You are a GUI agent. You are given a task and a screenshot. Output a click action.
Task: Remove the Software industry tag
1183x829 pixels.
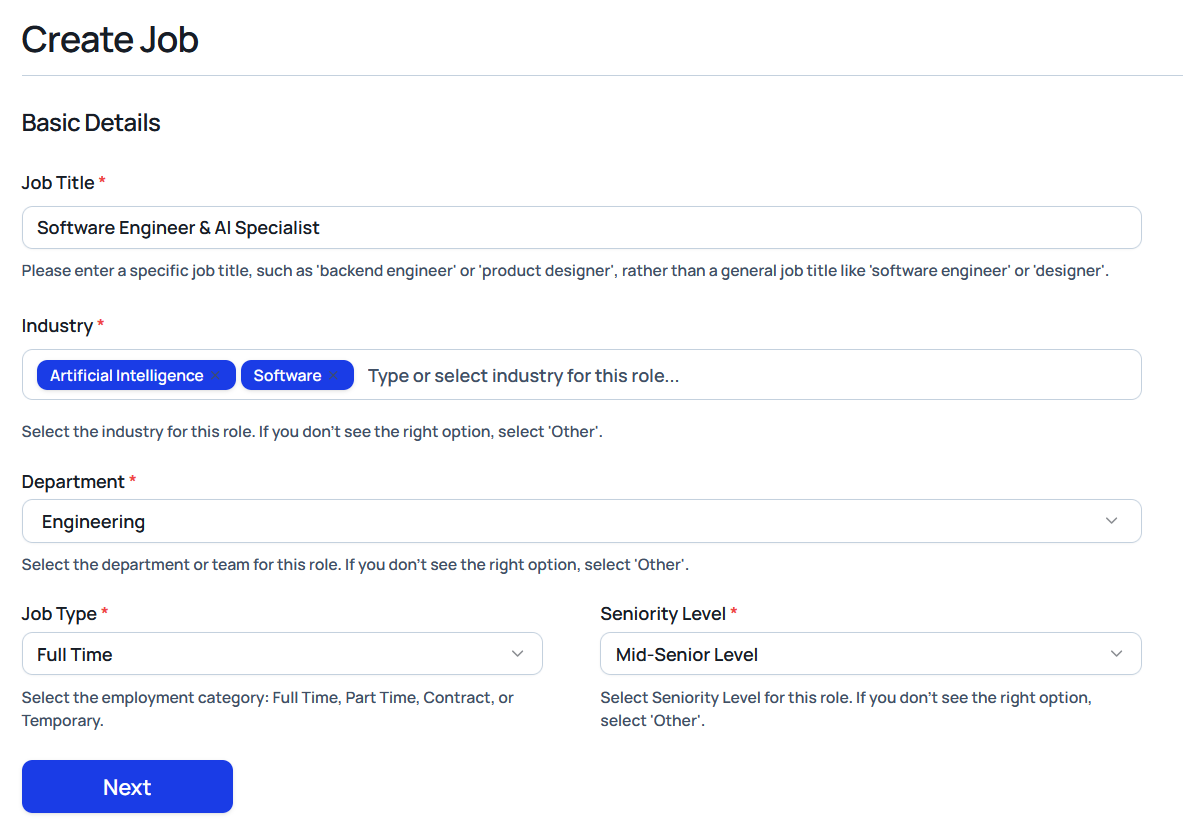334,376
